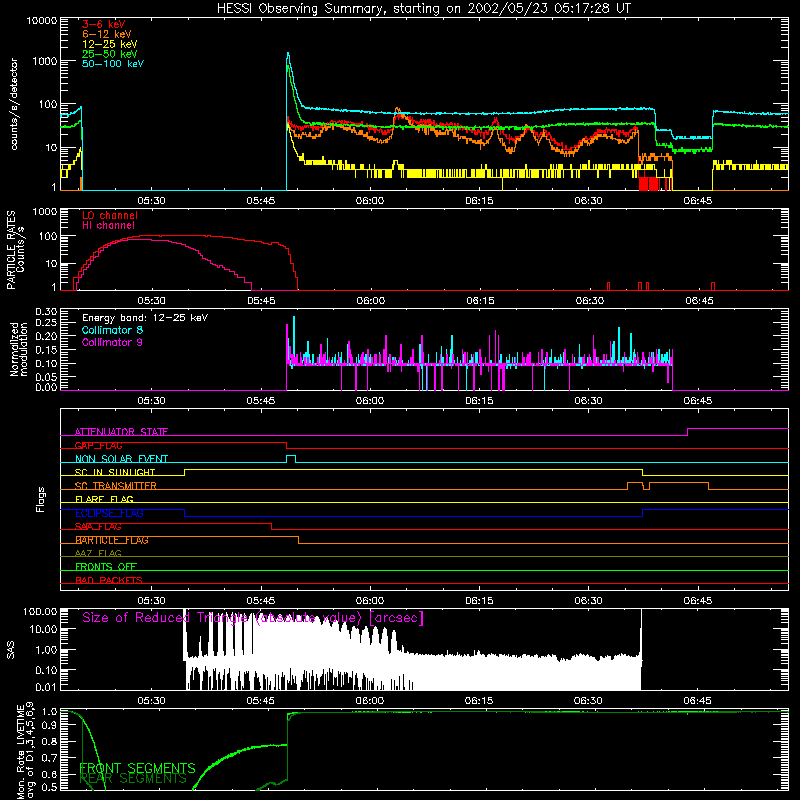Image resolution: width=800 pixels, height=800 pixels.
Task: Click the 06:15 label under modulation panel
Action: pyautogui.click(x=480, y=401)
